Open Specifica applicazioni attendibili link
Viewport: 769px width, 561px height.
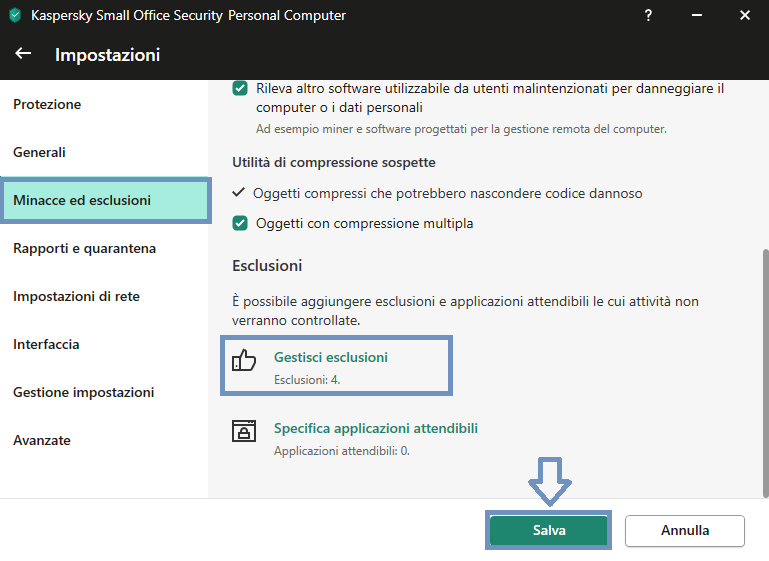[x=376, y=428]
